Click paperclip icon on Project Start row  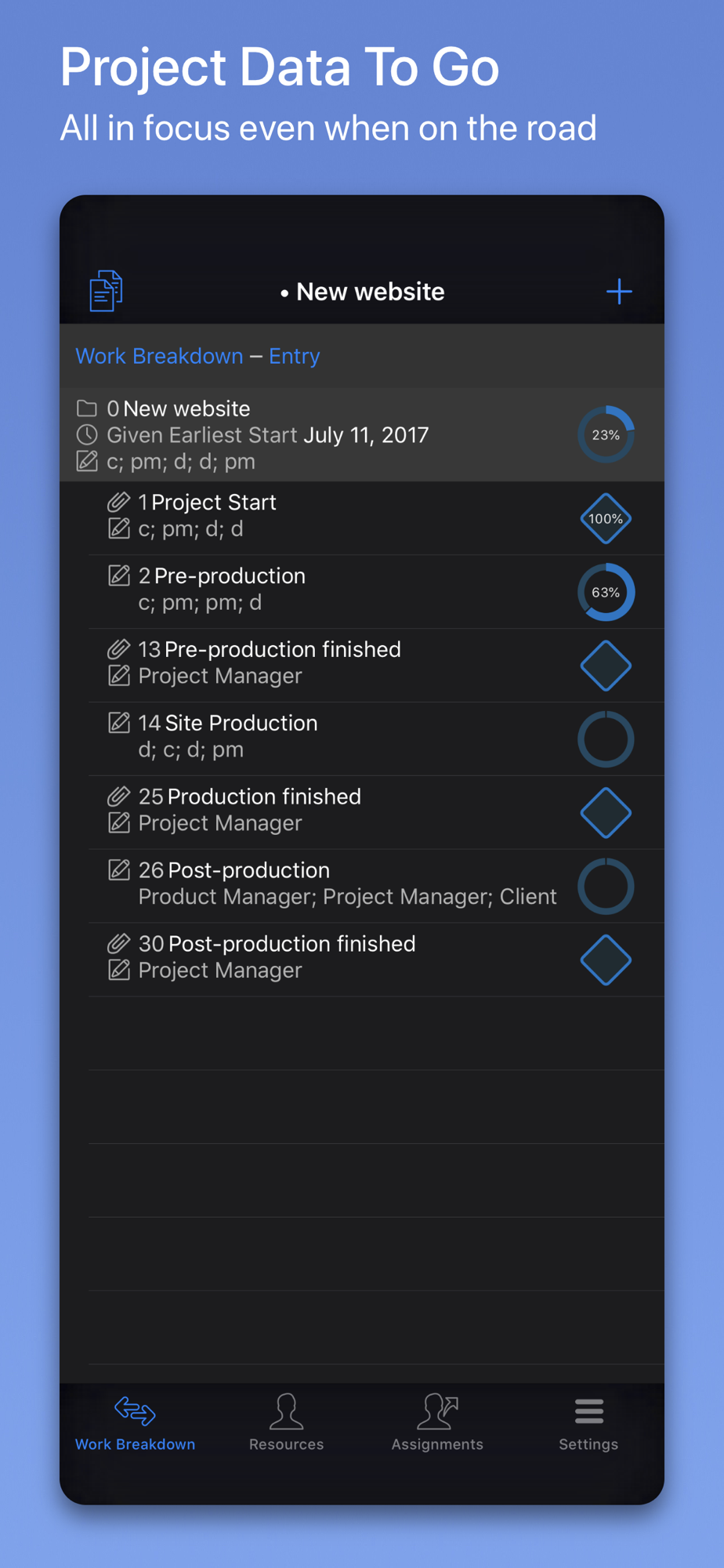[x=118, y=502]
